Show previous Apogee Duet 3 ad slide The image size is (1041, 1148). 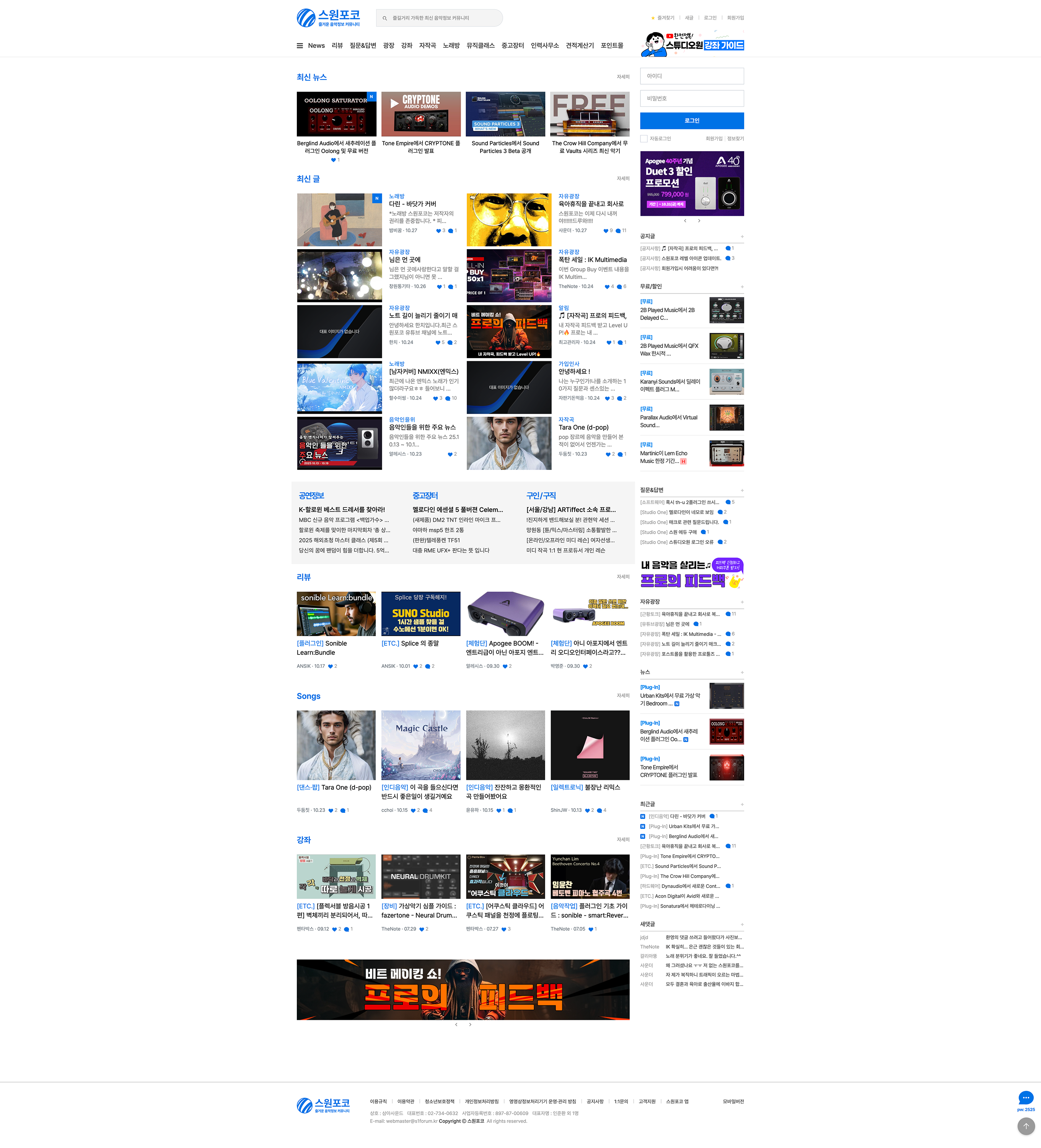tap(685, 221)
